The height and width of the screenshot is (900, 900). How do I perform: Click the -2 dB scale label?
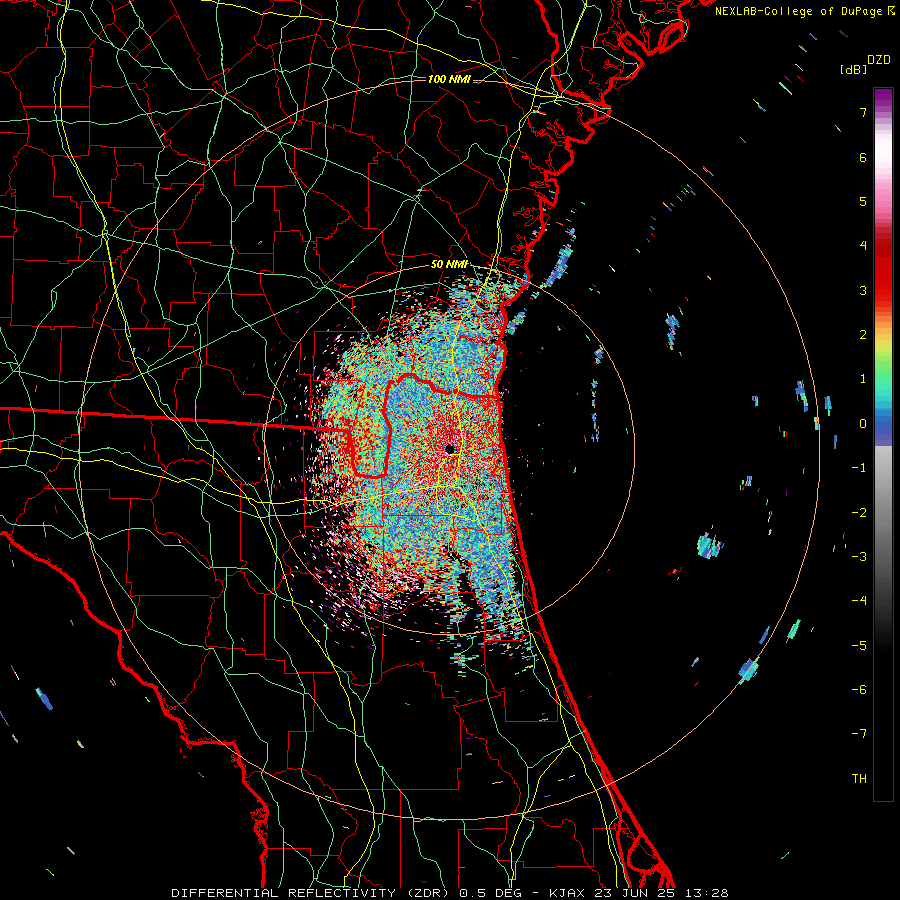(x=859, y=513)
